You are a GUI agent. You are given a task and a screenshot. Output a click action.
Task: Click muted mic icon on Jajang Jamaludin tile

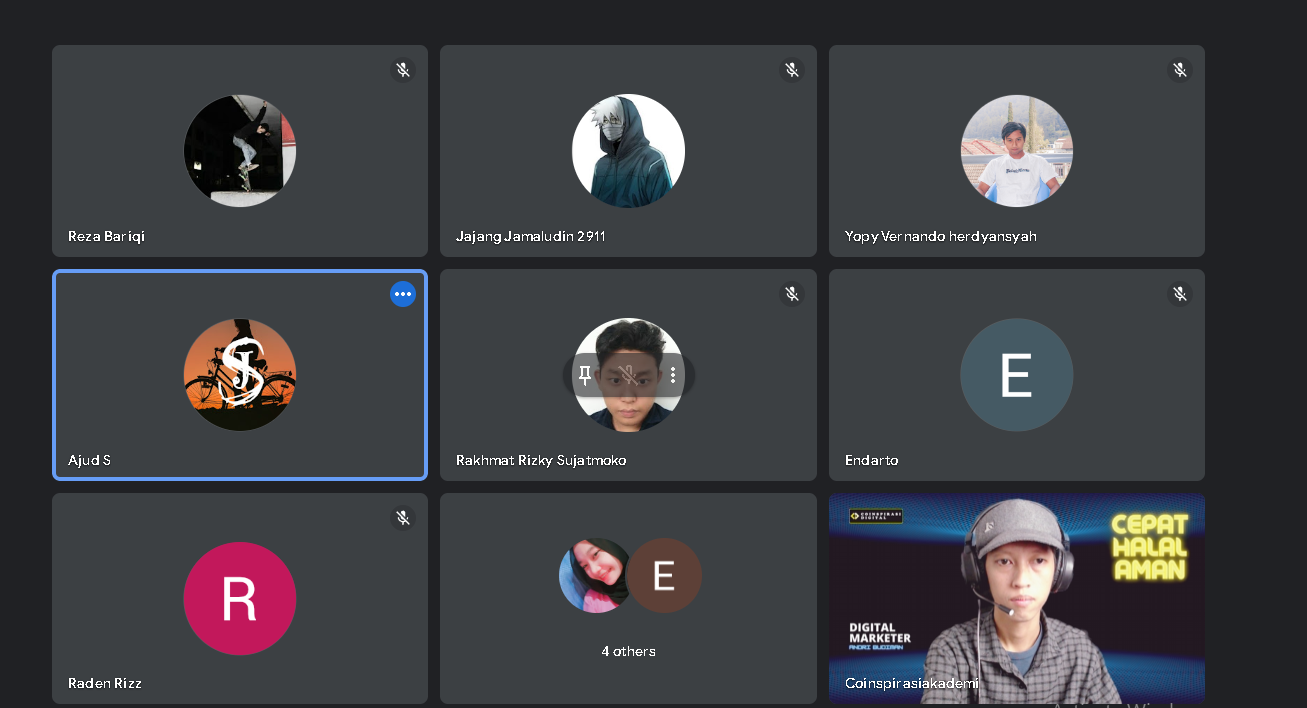(x=792, y=70)
